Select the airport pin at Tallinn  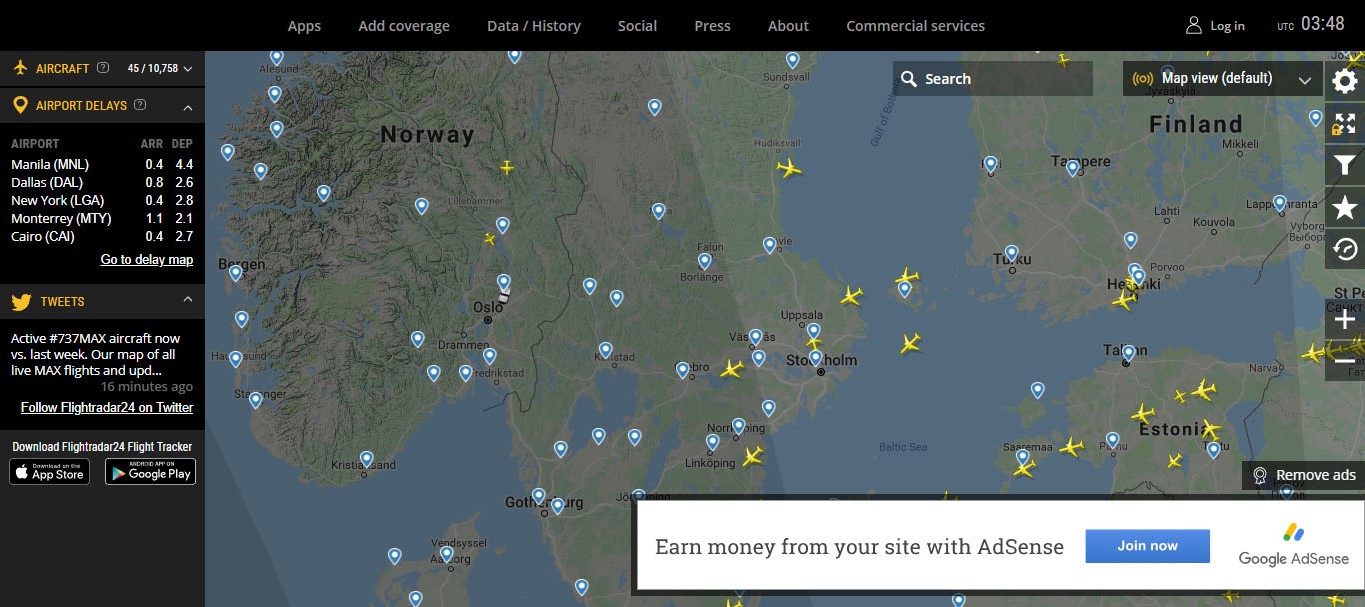coord(1128,352)
